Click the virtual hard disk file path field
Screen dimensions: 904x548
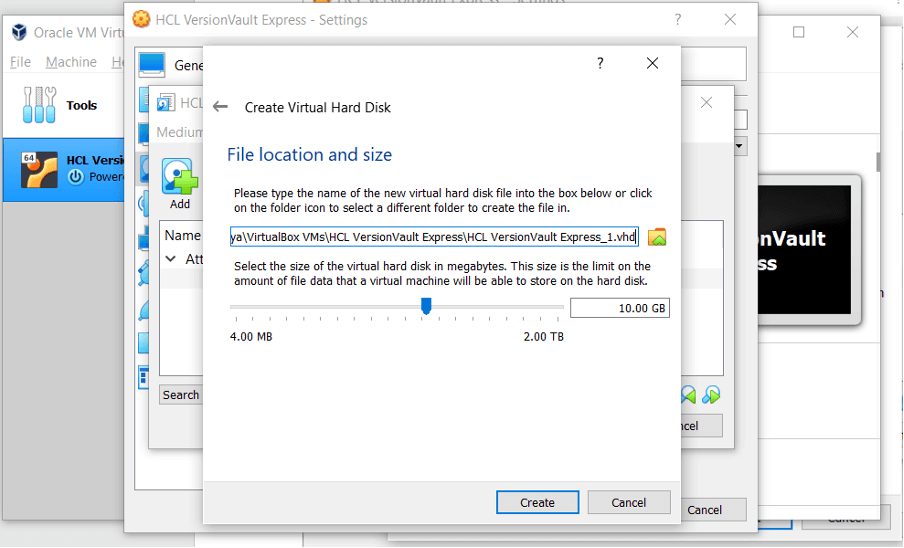tap(434, 237)
